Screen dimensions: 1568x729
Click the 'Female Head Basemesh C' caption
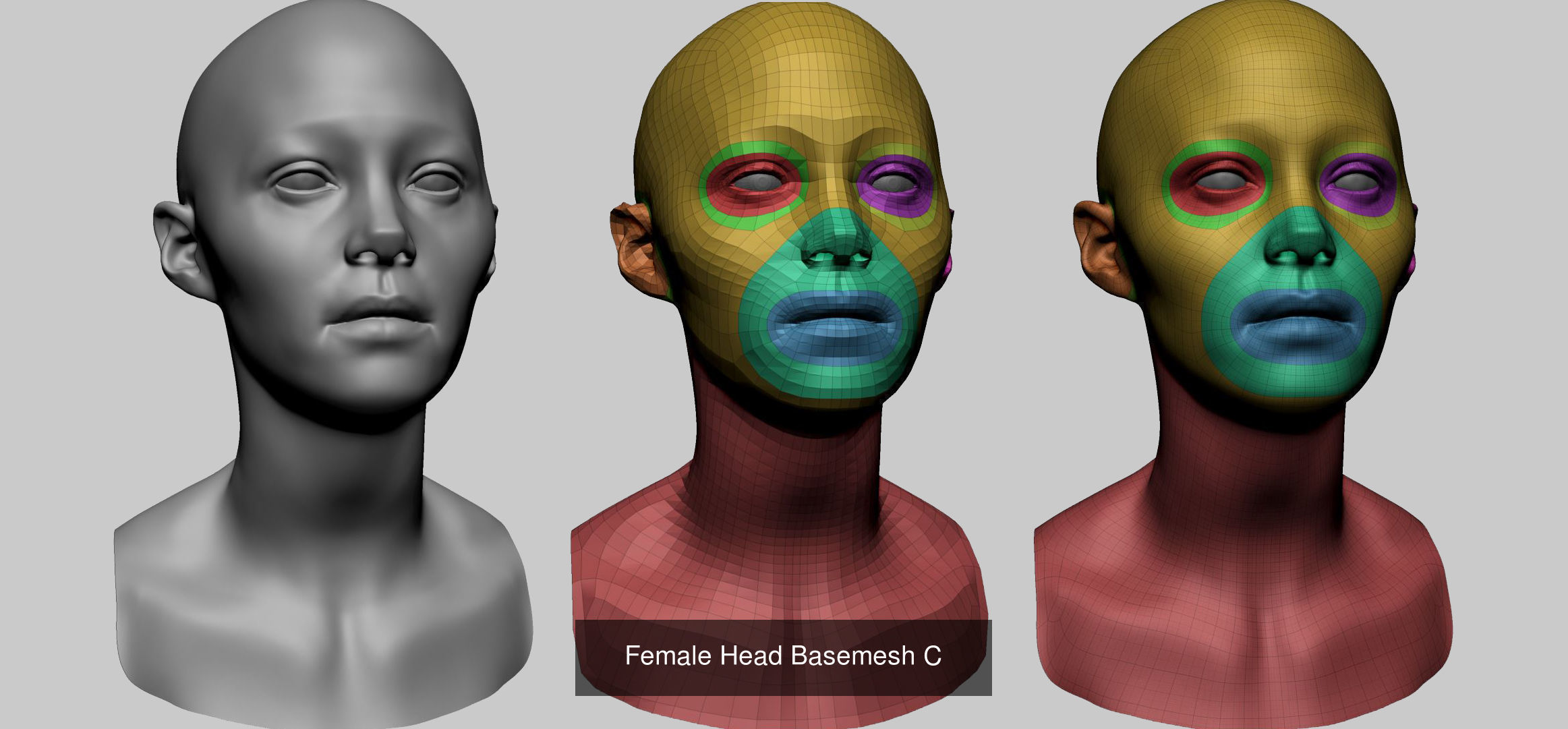(x=783, y=656)
